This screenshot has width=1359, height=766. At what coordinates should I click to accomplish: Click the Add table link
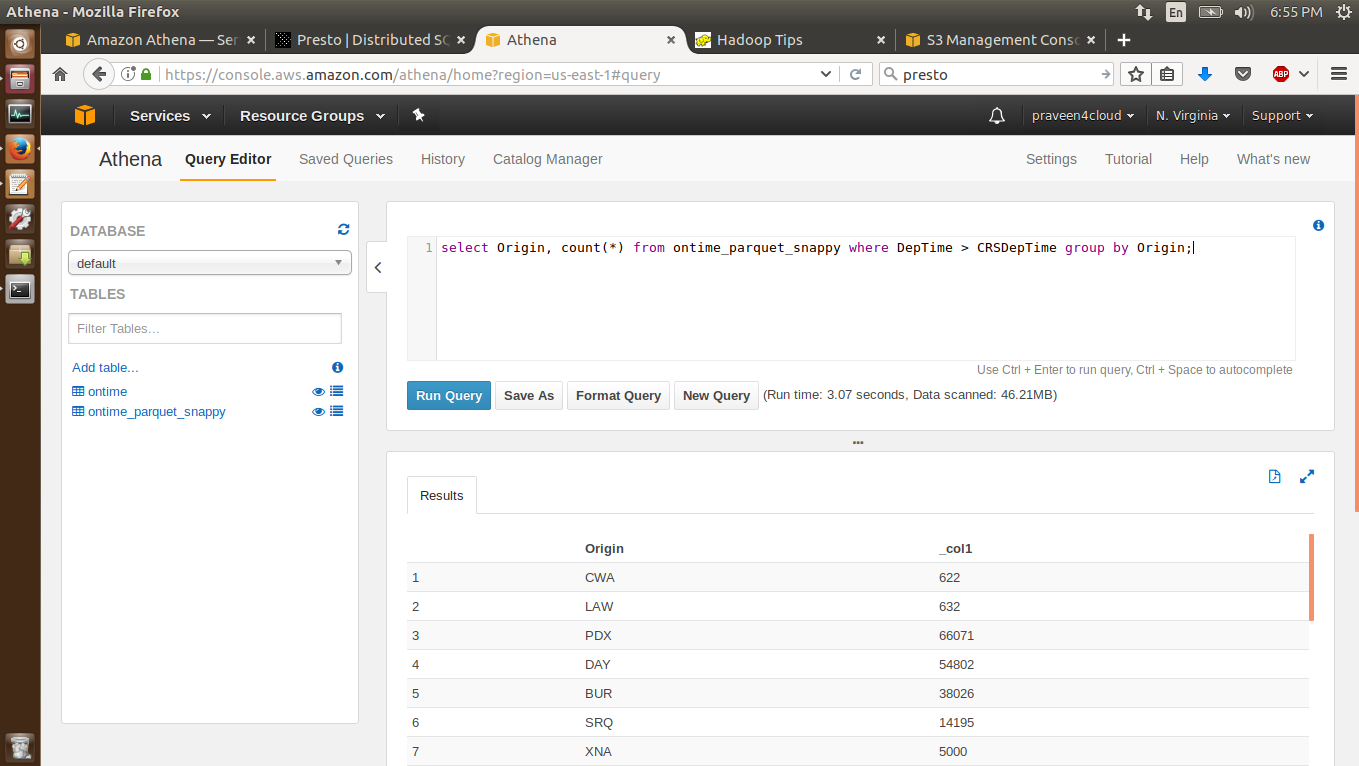coord(105,368)
